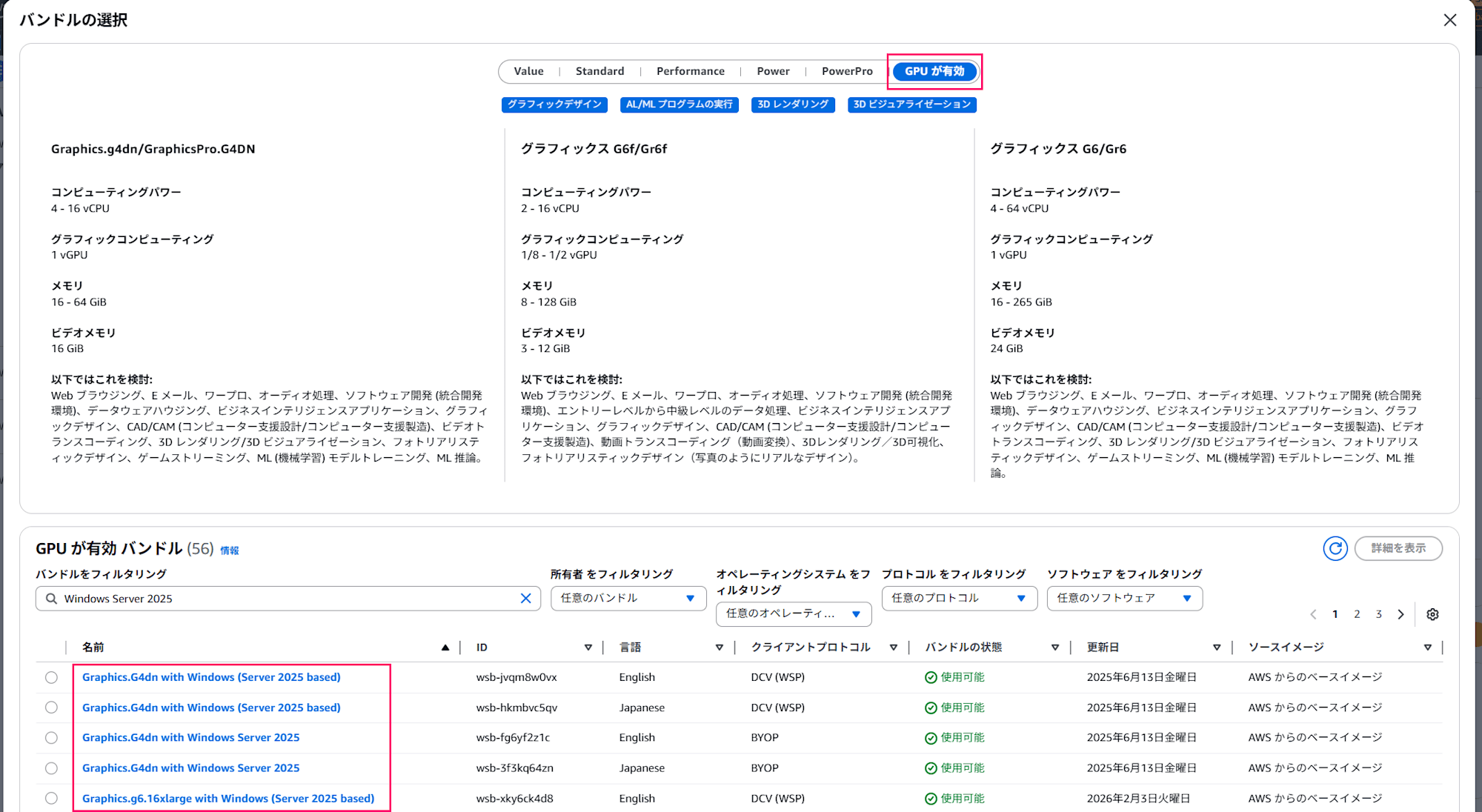The height and width of the screenshot is (812, 1482).
Task: Open table preferences gear icon
Action: click(1432, 614)
